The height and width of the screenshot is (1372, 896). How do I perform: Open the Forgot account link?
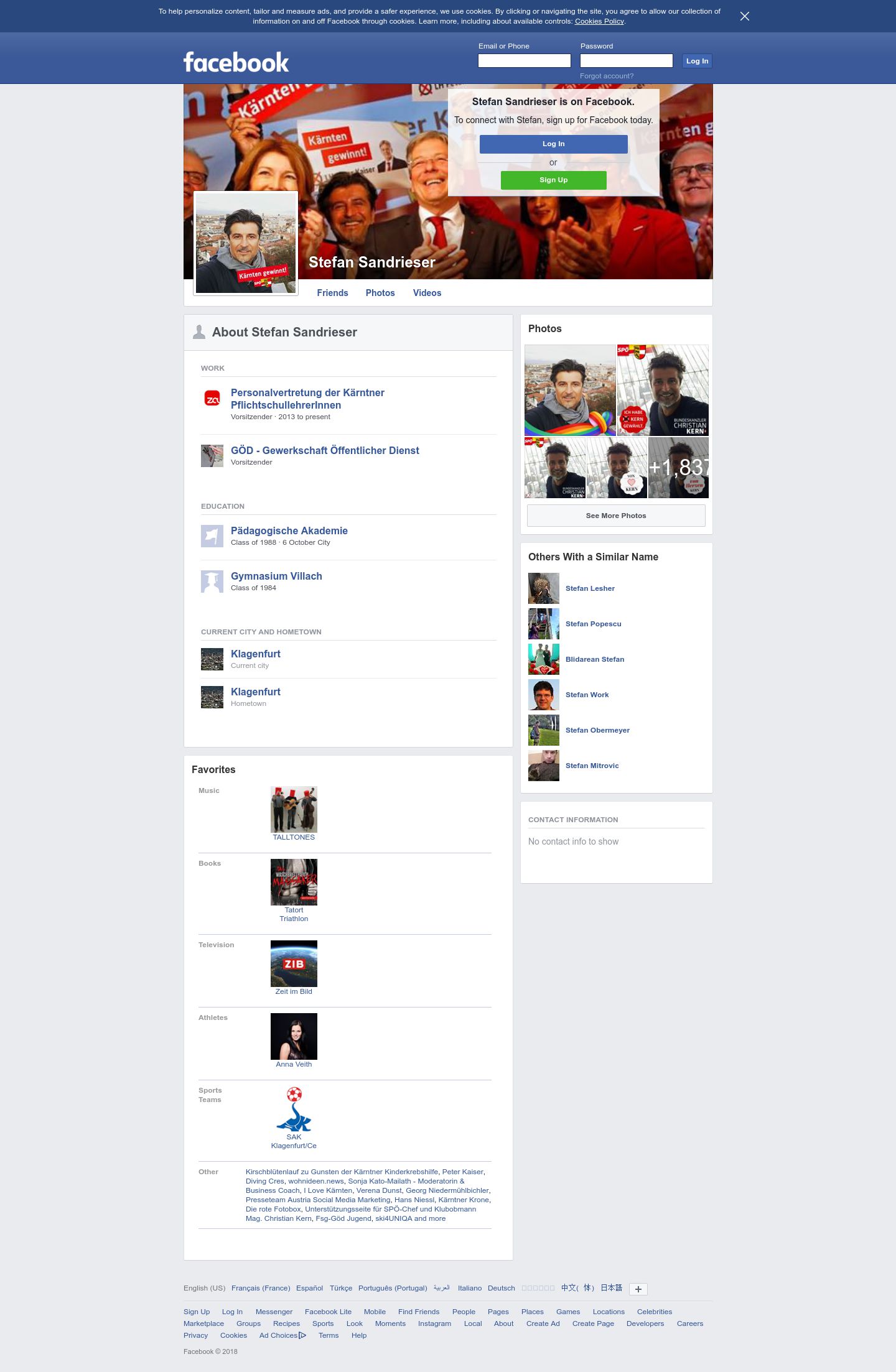(607, 76)
